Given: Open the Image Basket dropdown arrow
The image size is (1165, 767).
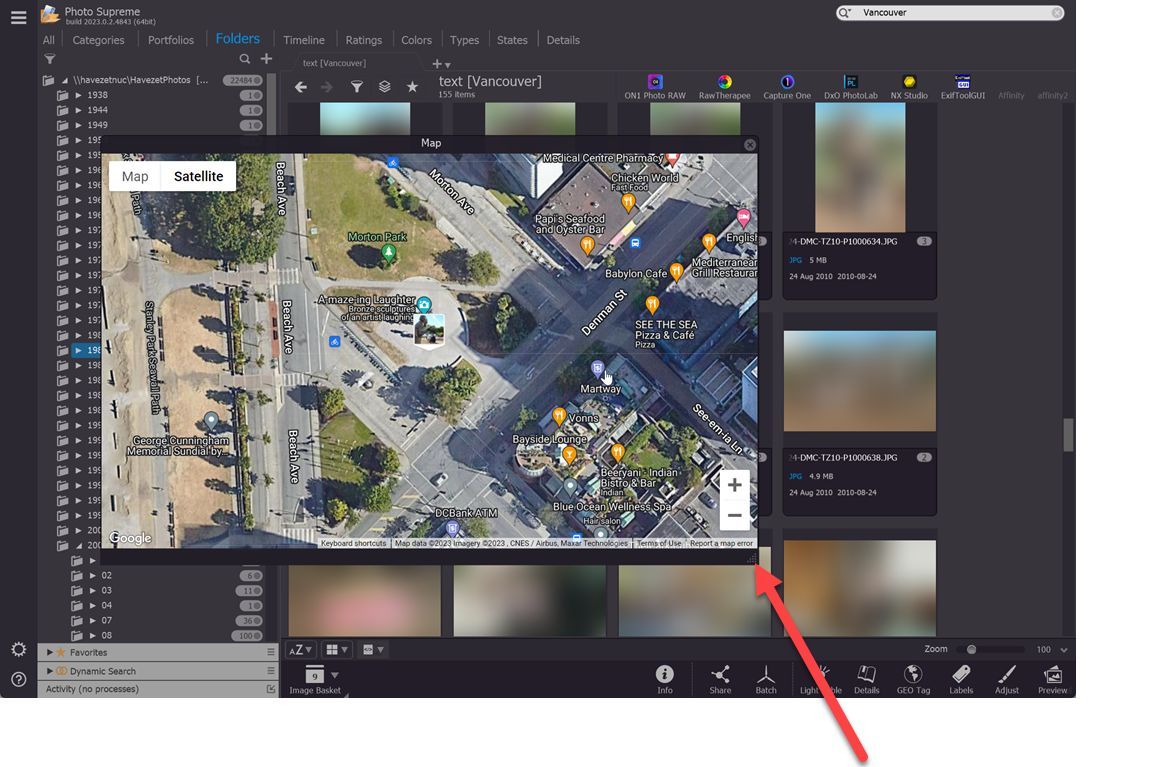Looking at the screenshot, I should [x=334, y=675].
